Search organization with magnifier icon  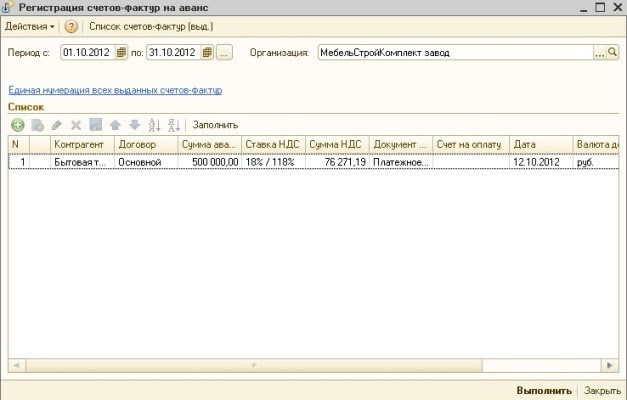click(x=613, y=52)
